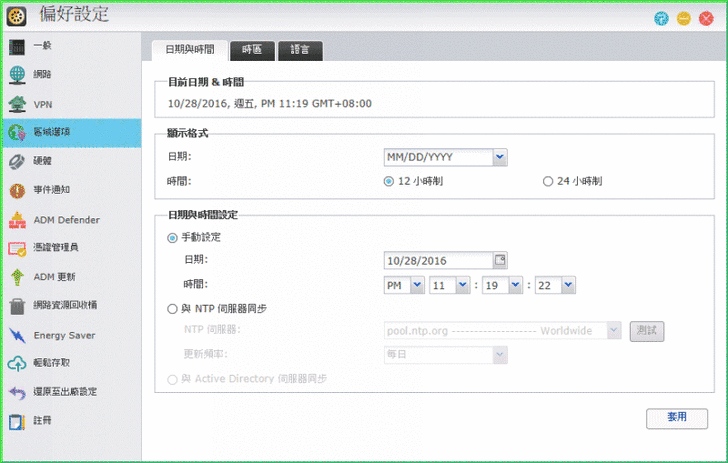
Task: Open the VPN icon in sidebar
Action: [17, 104]
